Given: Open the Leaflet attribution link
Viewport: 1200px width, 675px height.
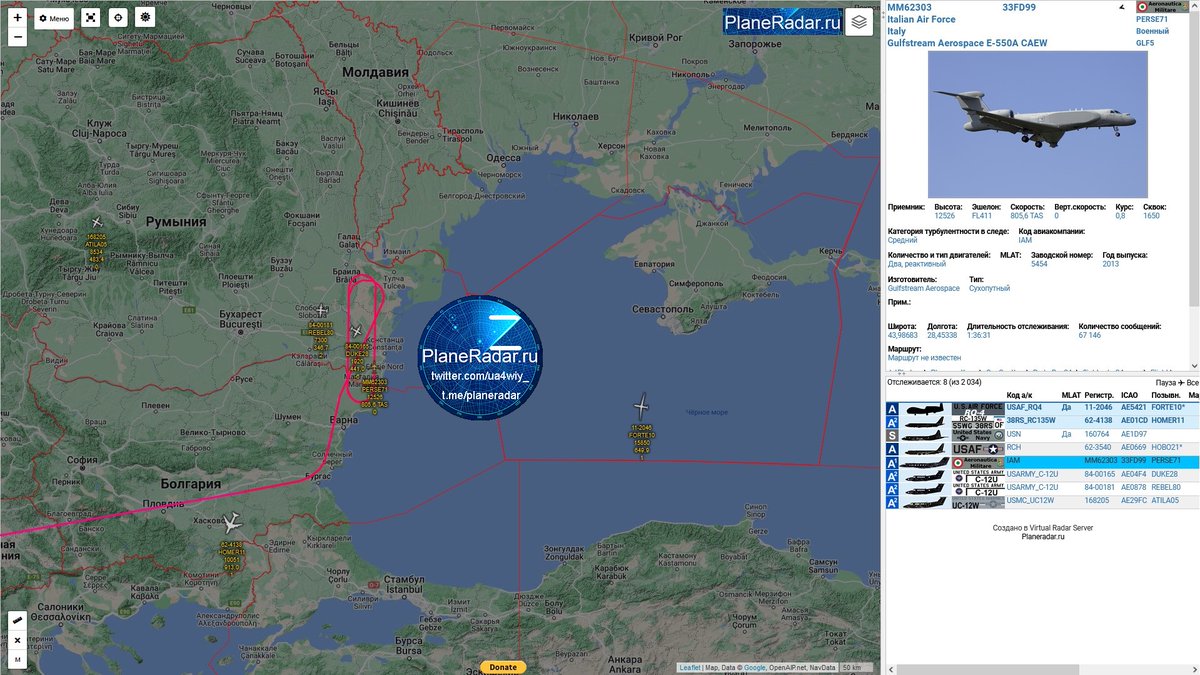Looking at the screenshot, I should click(690, 667).
